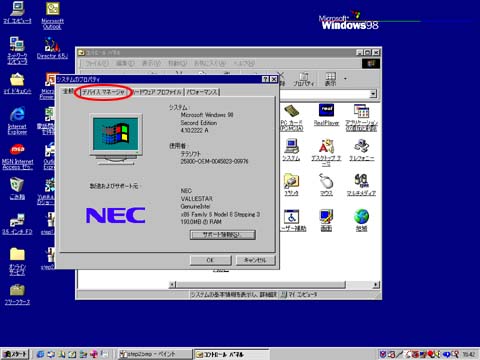This screenshot has height=360, width=480.
Task: Select the Display (画面) icon in Control Panel
Action: click(326, 220)
